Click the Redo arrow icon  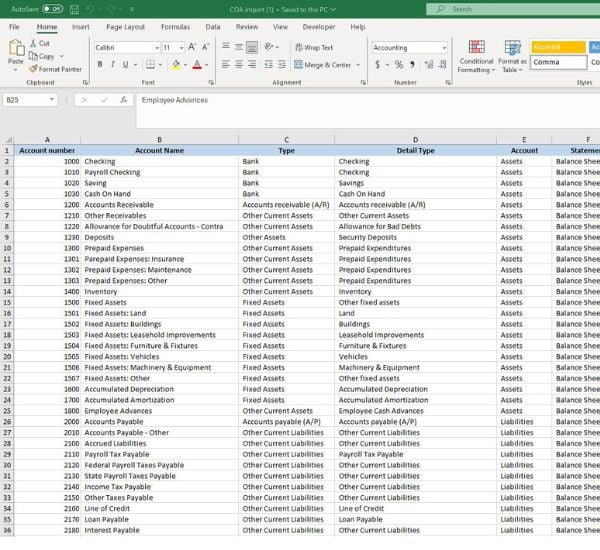click(x=111, y=9)
